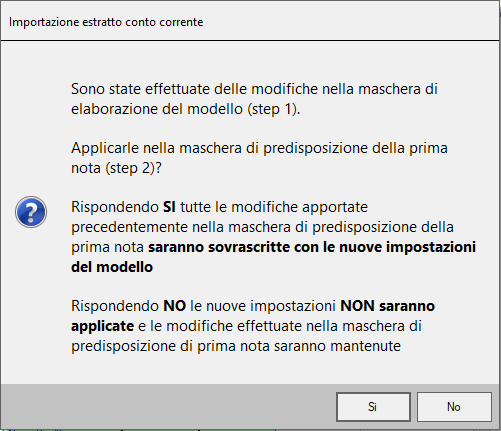This screenshot has height=431, width=501.
Task: Click the bold 'NO' word in message
Action: click(174, 306)
